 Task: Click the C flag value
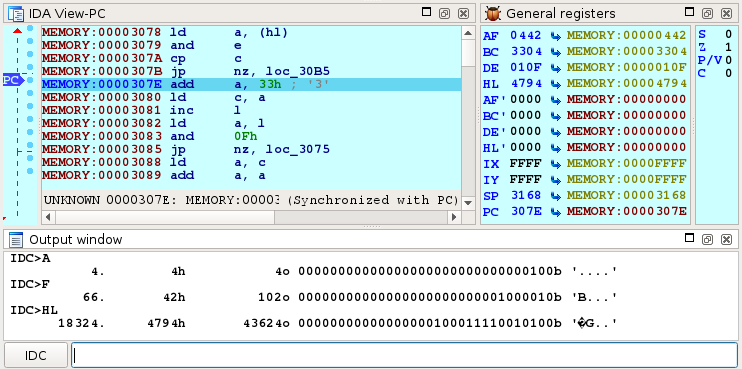729,73
